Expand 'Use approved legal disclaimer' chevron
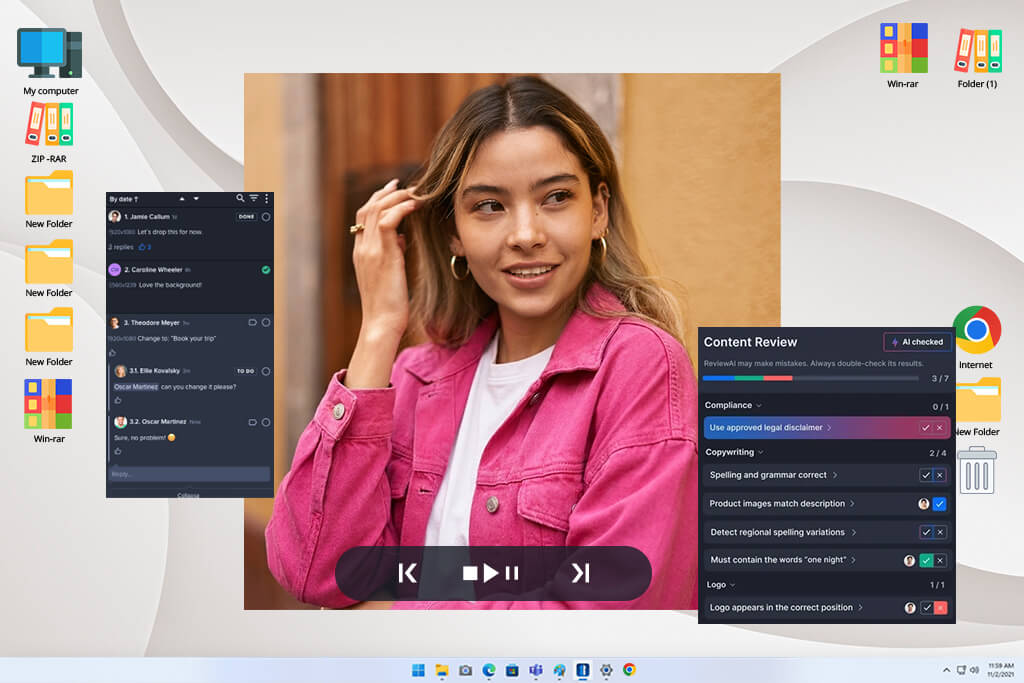1024x683 pixels. pos(829,428)
